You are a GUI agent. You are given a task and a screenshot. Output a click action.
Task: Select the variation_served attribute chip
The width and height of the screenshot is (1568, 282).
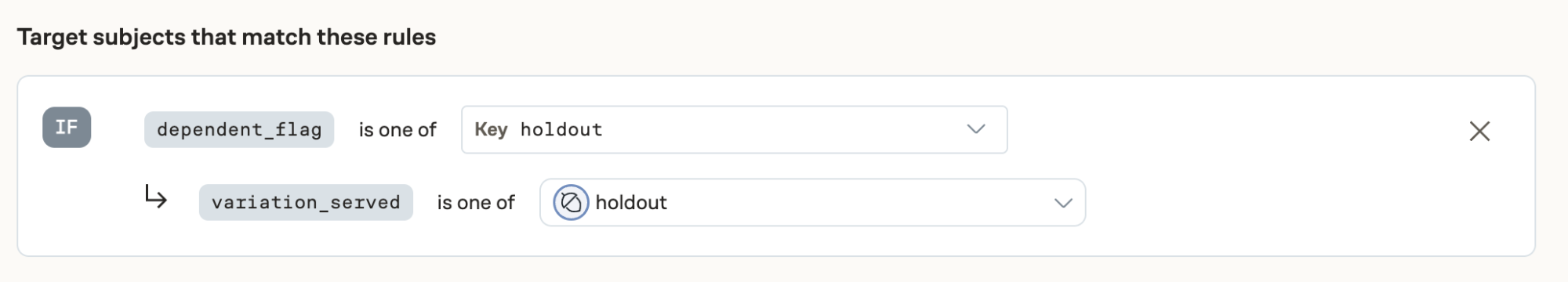tap(306, 203)
